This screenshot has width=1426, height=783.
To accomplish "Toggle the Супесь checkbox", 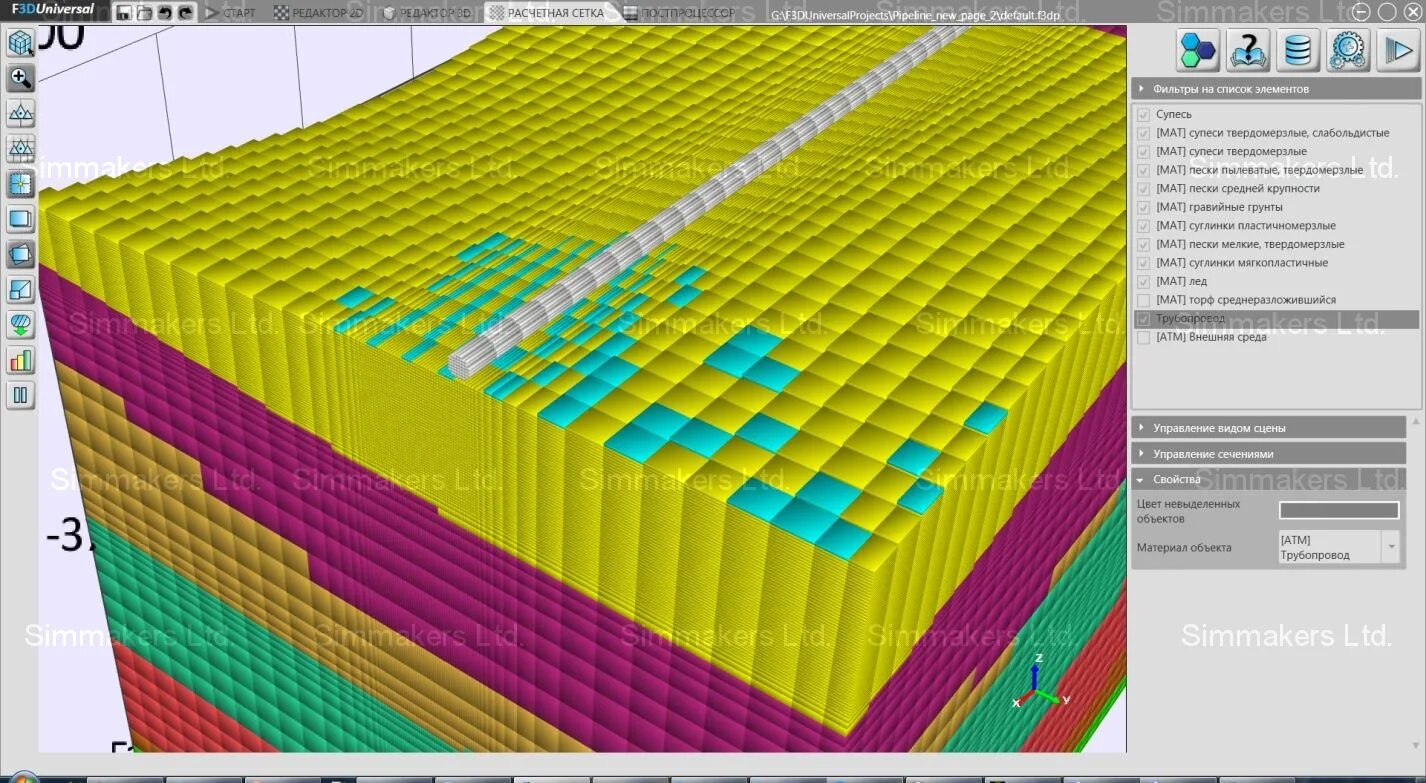I will 1144,115.
